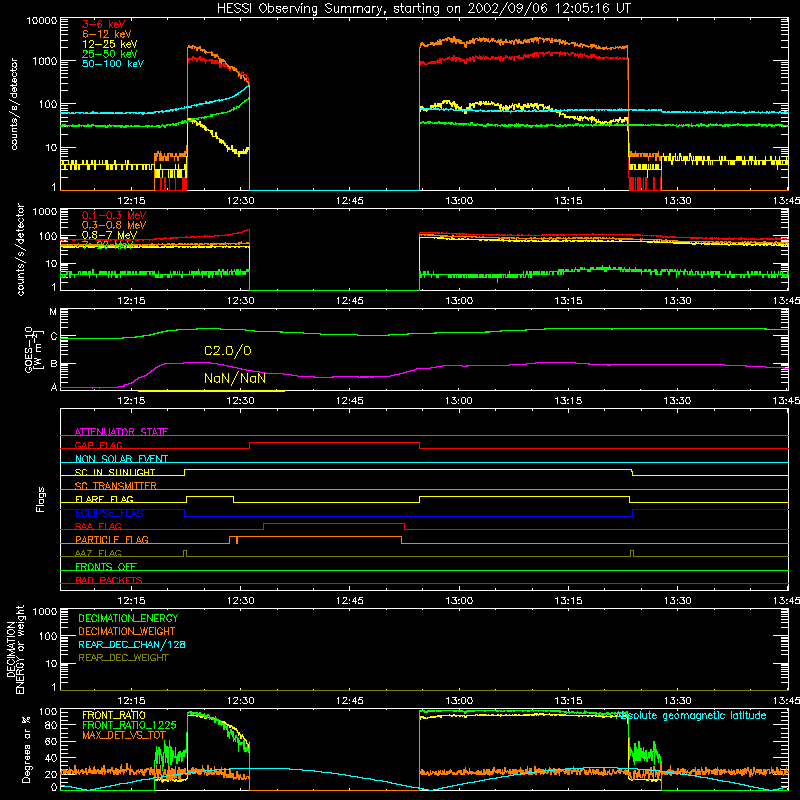
Task: Click the MAX_DET_VS_TOT legend entry
Action: (124, 735)
